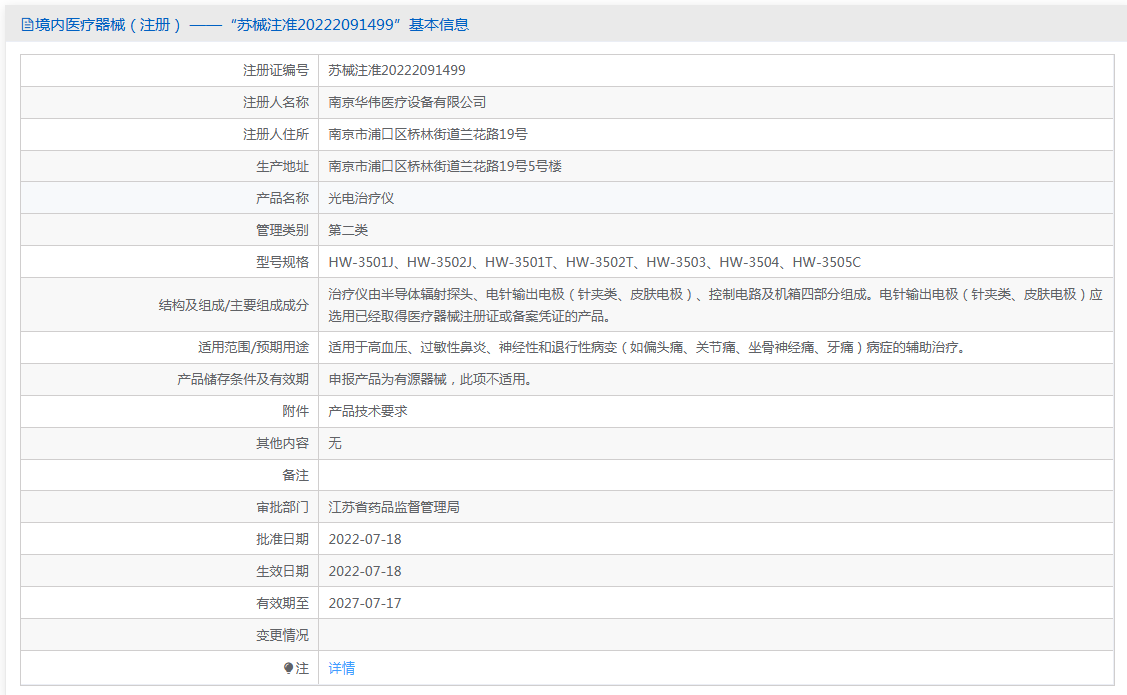This screenshot has height=695, width=1127.
Task: Select the 批准日期 value 2022-07-18
Action: [365, 540]
